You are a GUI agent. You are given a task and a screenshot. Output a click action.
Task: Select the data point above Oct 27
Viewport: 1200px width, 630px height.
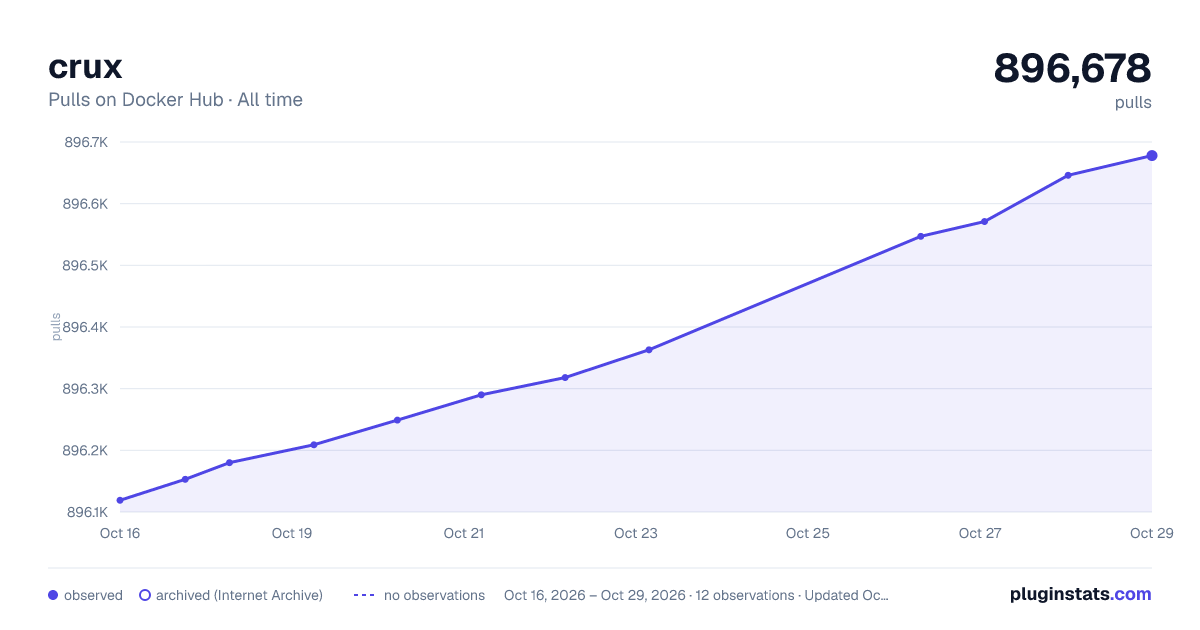(x=985, y=221)
